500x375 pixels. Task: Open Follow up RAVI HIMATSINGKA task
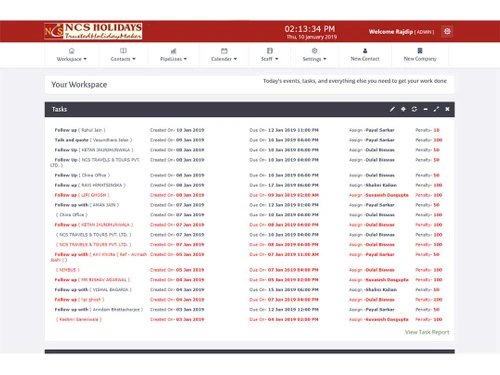tap(90, 185)
